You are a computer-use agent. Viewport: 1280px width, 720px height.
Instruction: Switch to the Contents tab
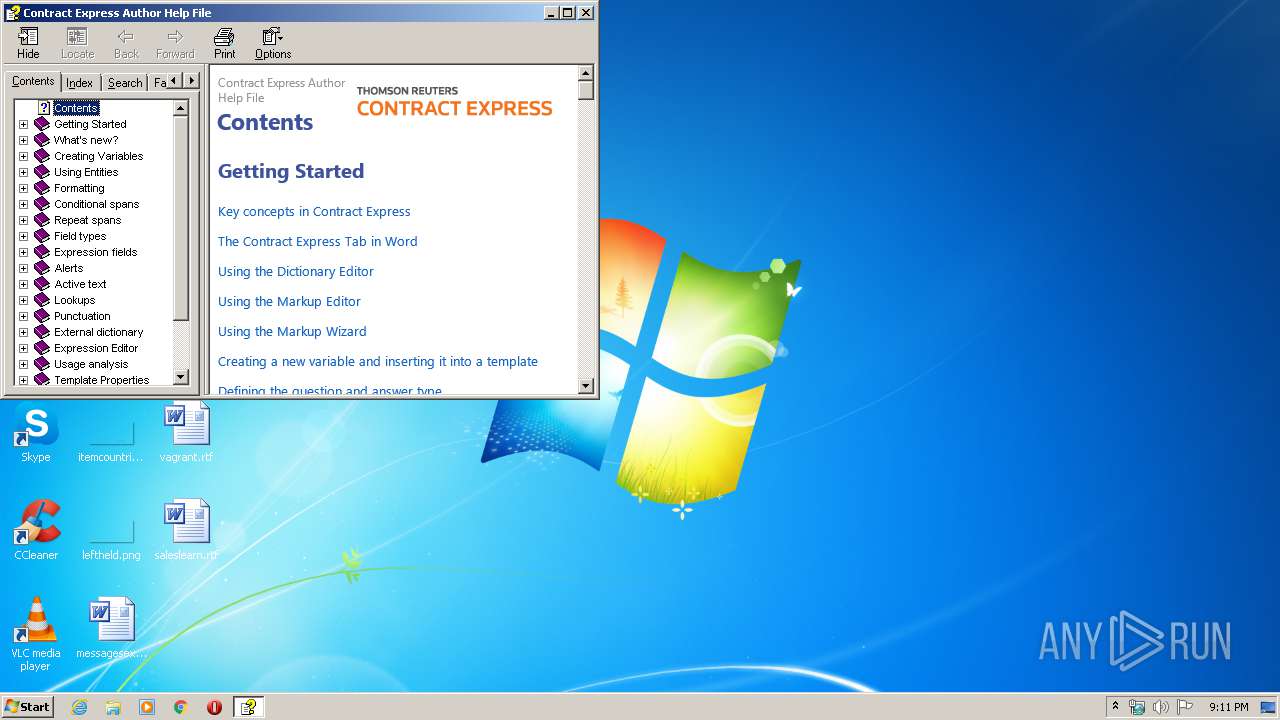33,82
